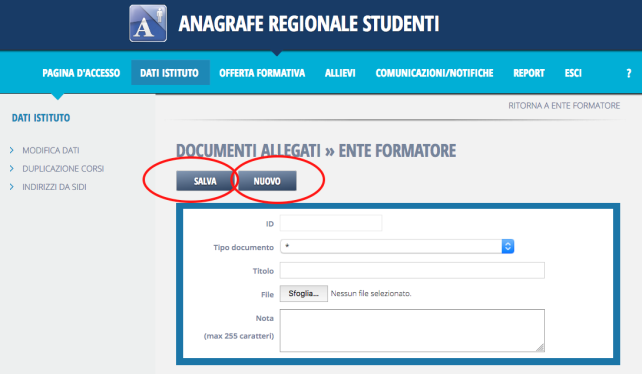Go to Offerta Formativa menu
This screenshot has width=642, height=374.
[x=262, y=73]
